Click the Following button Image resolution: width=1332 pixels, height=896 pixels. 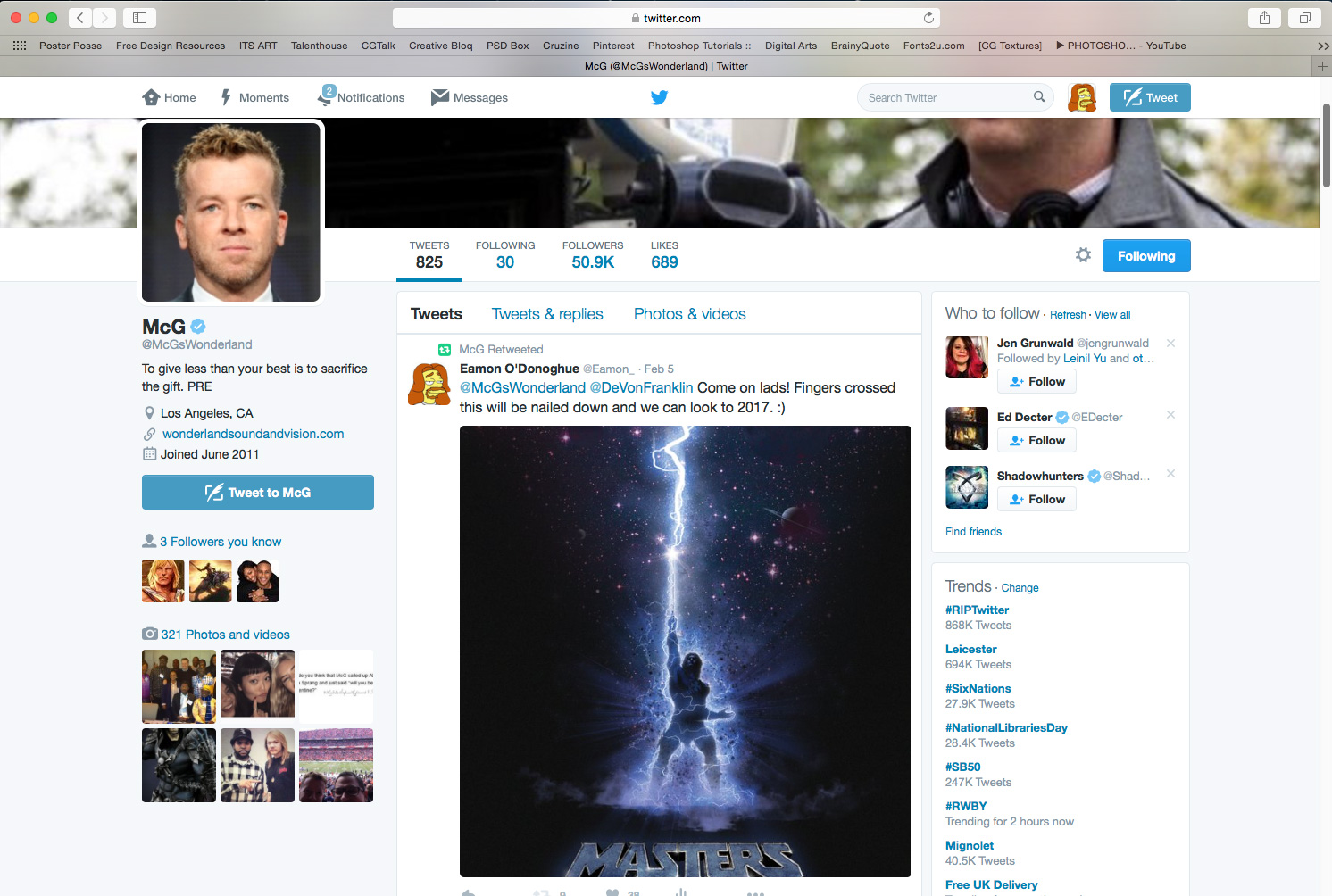click(1146, 256)
